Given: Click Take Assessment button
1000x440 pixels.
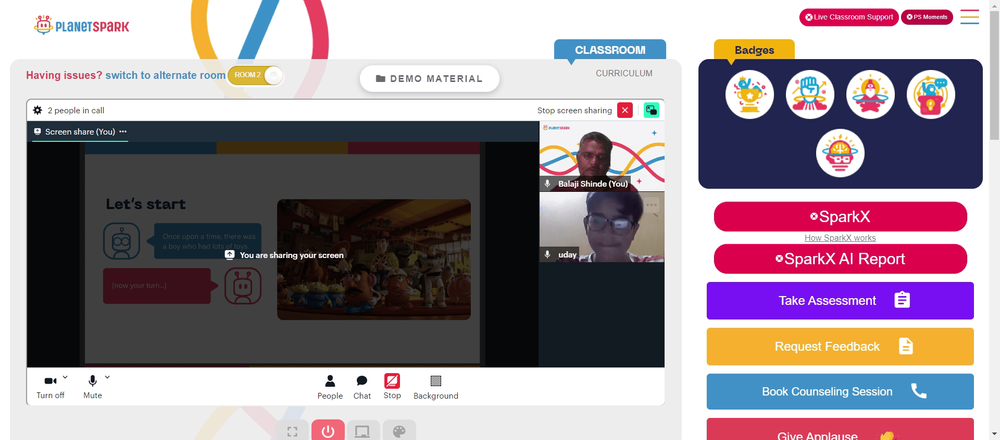Looking at the screenshot, I should tap(840, 300).
